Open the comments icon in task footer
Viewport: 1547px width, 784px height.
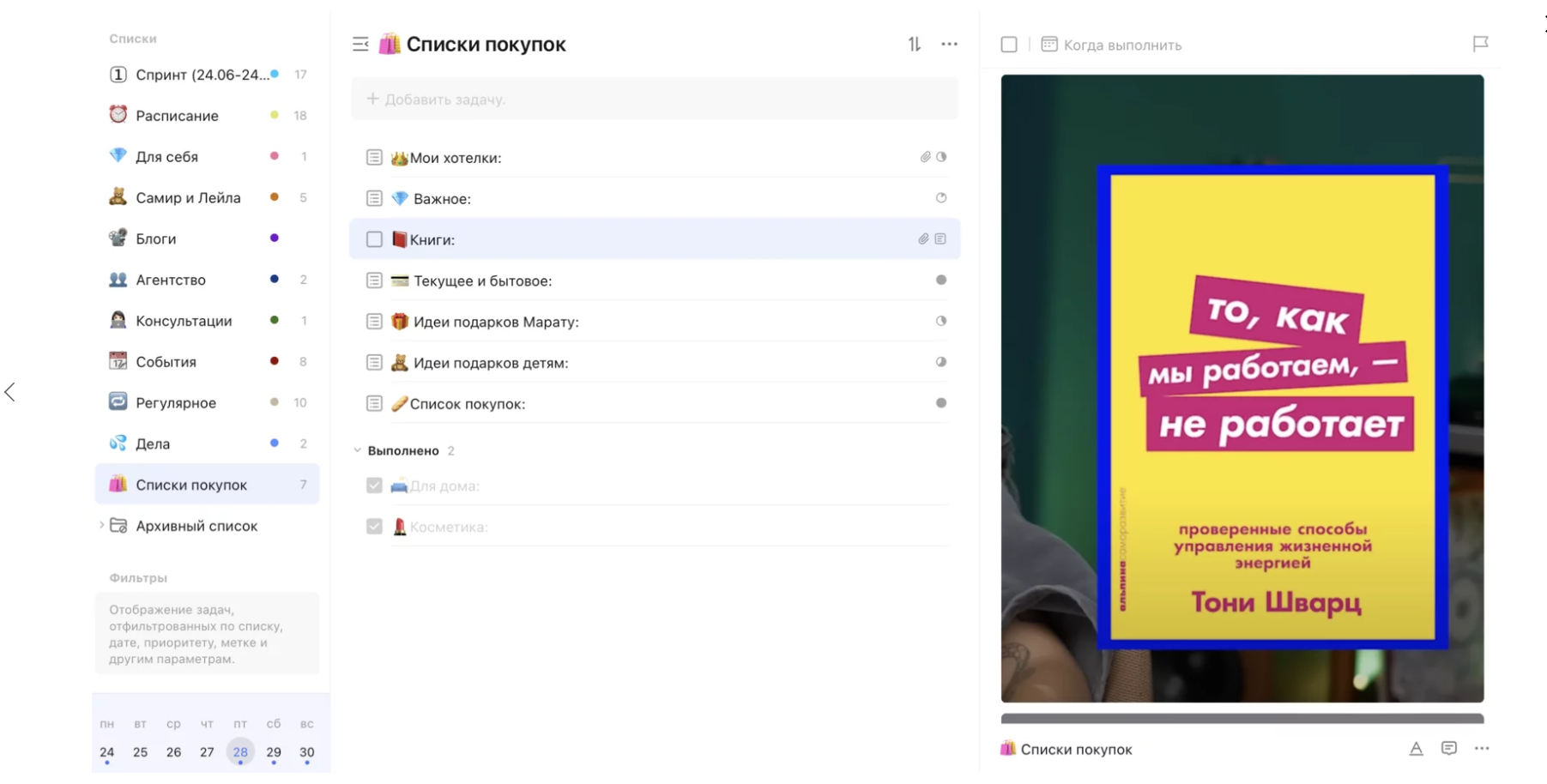click(x=1449, y=749)
